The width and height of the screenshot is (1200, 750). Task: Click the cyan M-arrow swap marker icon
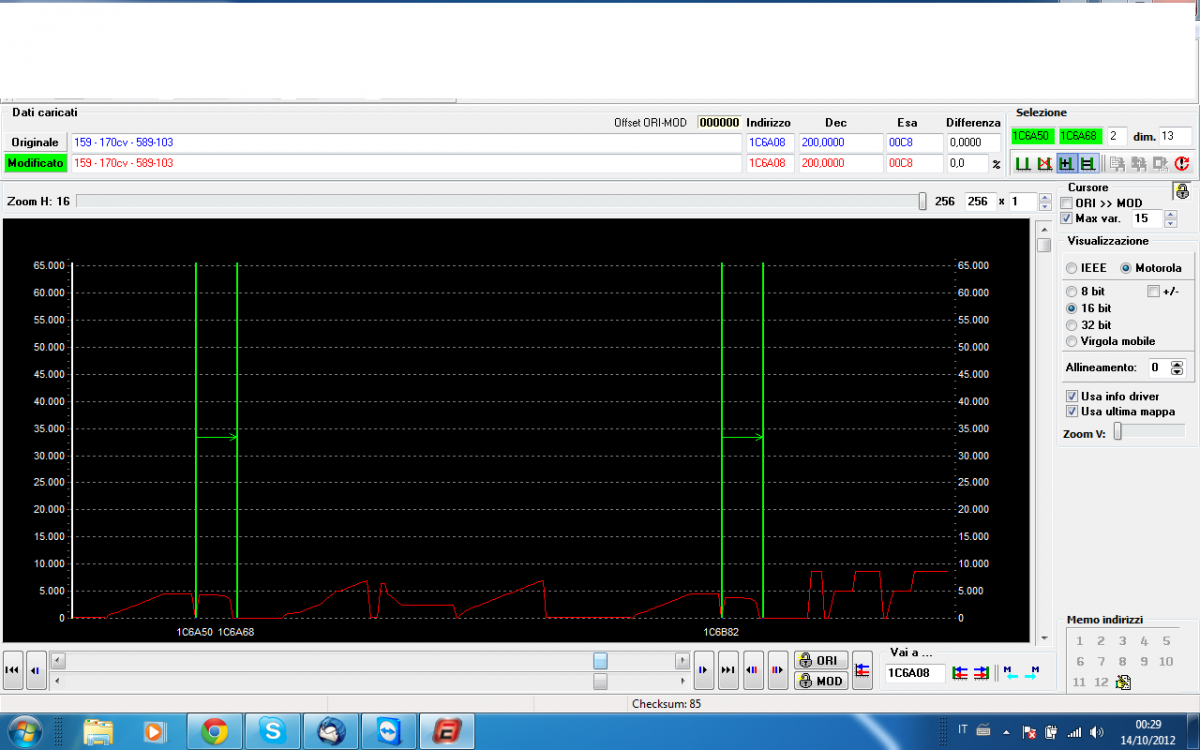[x=1010, y=673]
